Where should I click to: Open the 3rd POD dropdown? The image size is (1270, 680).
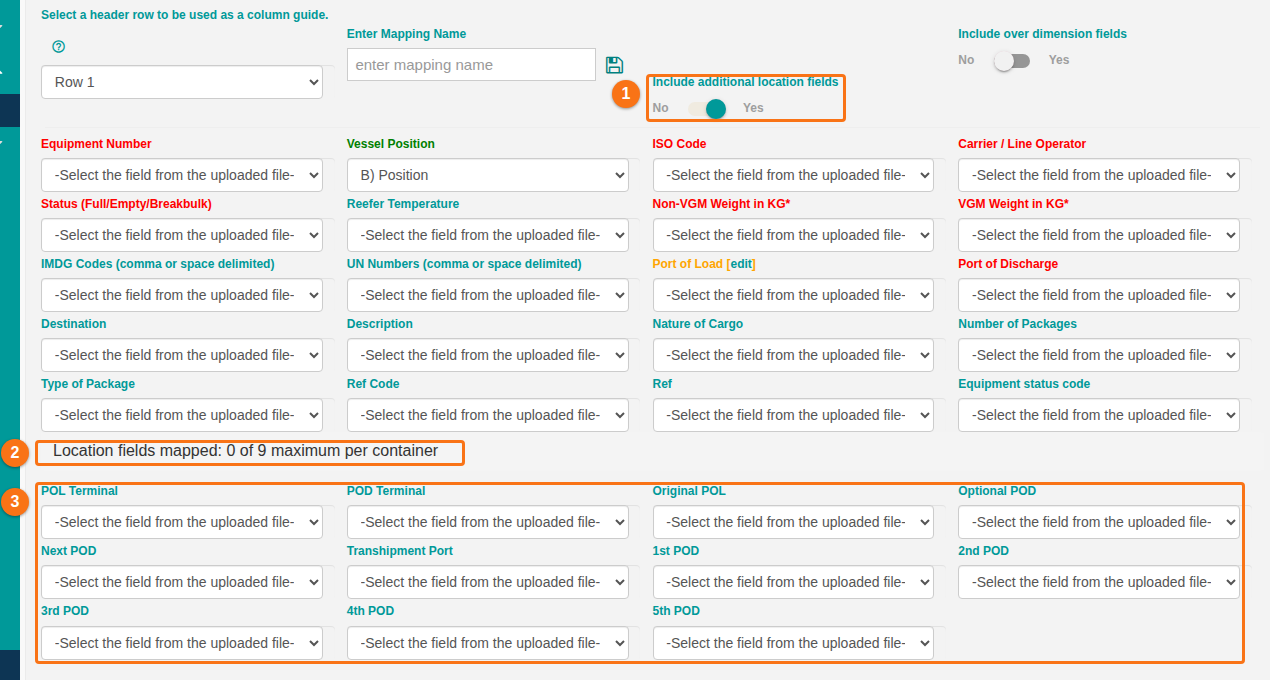[x=182, y=643]
